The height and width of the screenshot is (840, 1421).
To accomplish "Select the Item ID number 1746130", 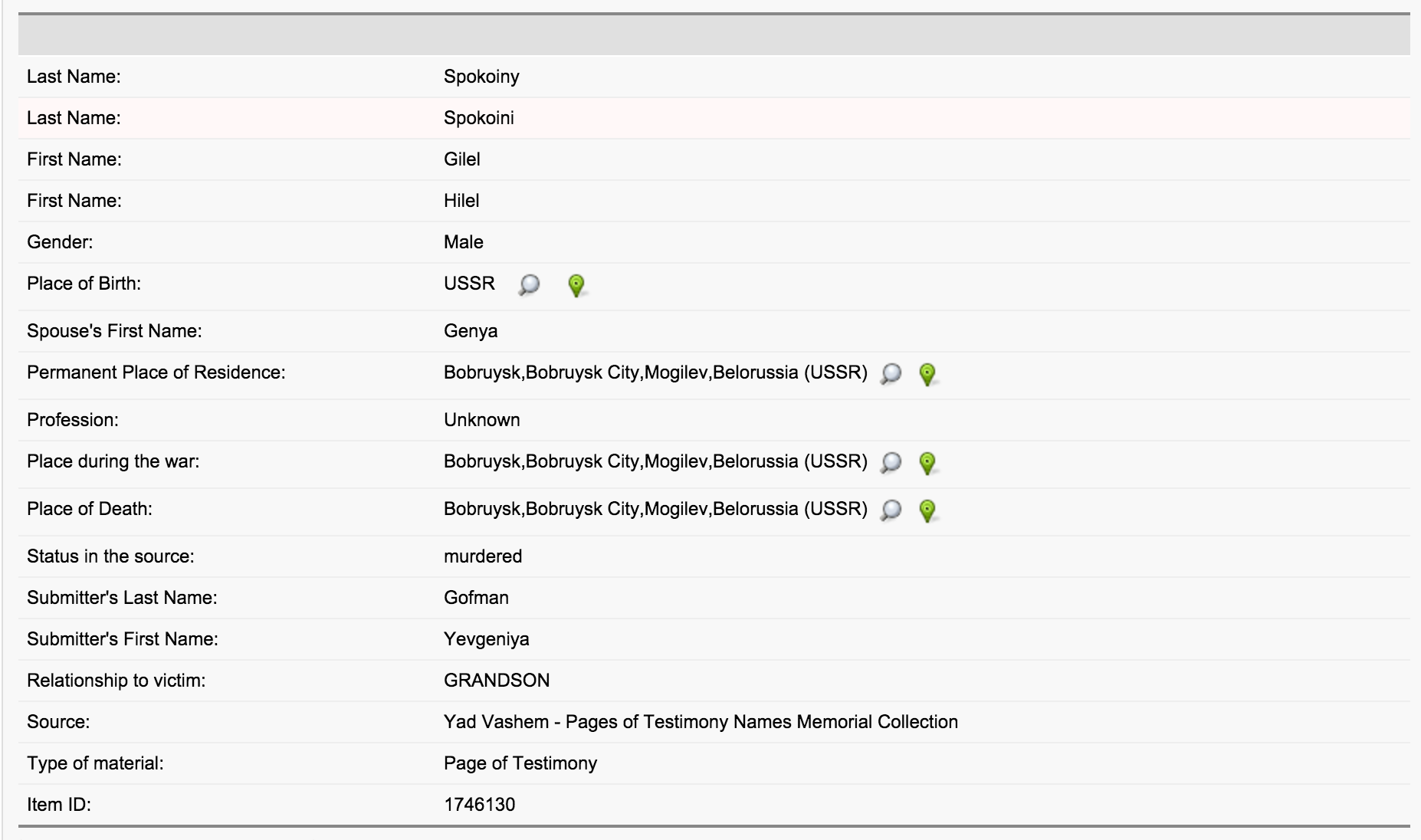I will click(x=479, y=805).
